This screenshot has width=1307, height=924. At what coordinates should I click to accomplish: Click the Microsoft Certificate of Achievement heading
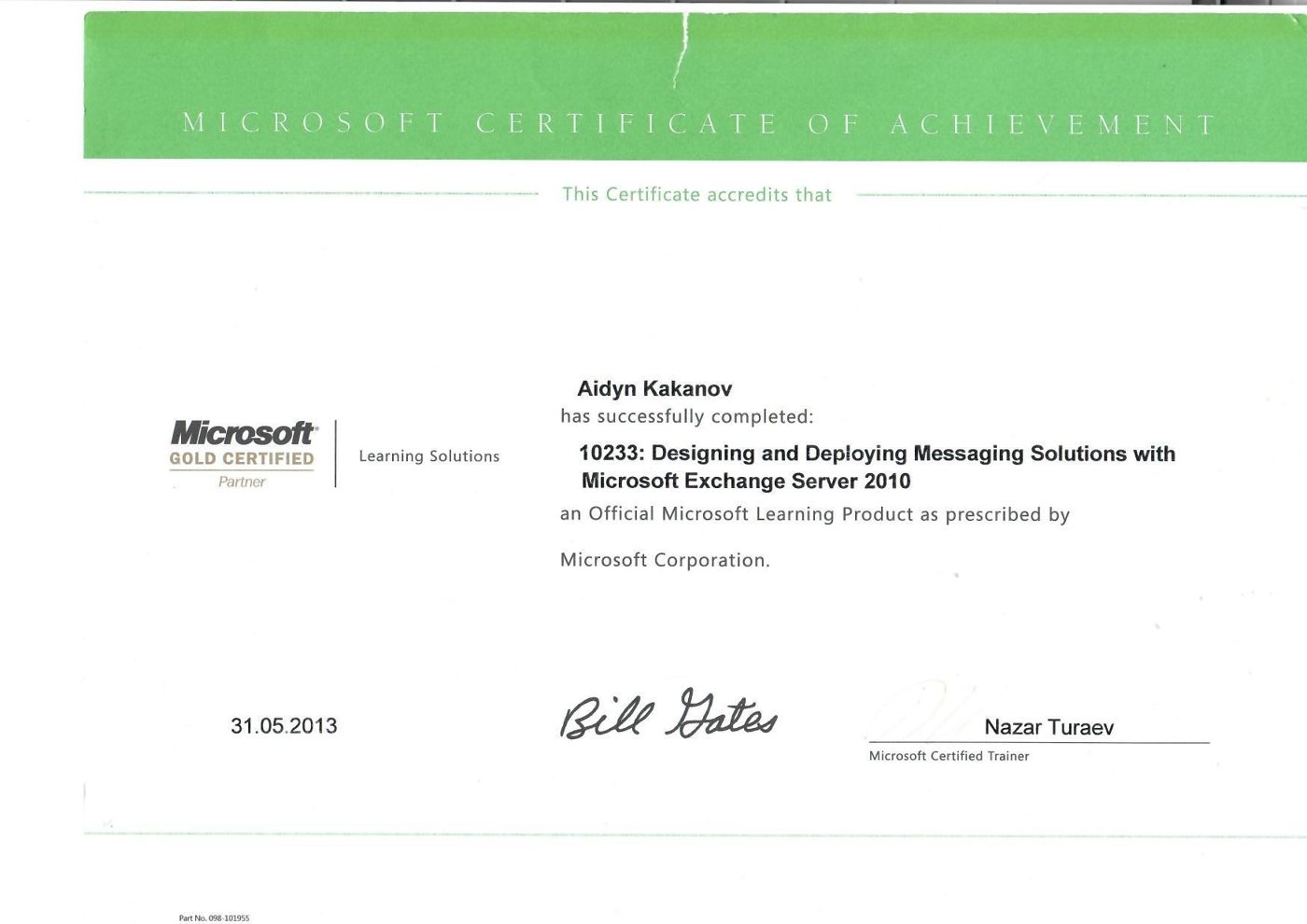[700, 124]
